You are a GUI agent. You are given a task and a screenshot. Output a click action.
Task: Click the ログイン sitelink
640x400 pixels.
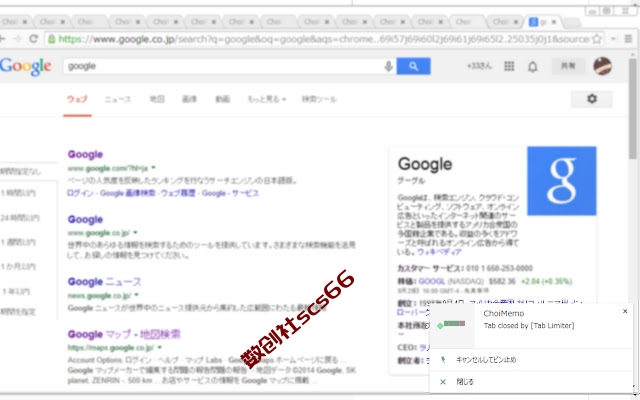coord(80,193)
